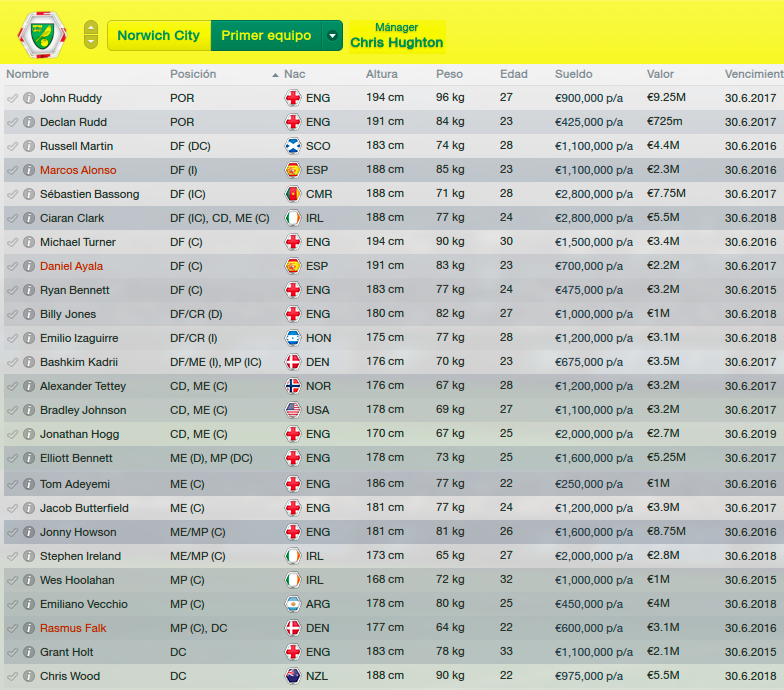Open info icon for Bradley Johnson
The height and width of the screenshot is (690, 784).
coord(29,410)
